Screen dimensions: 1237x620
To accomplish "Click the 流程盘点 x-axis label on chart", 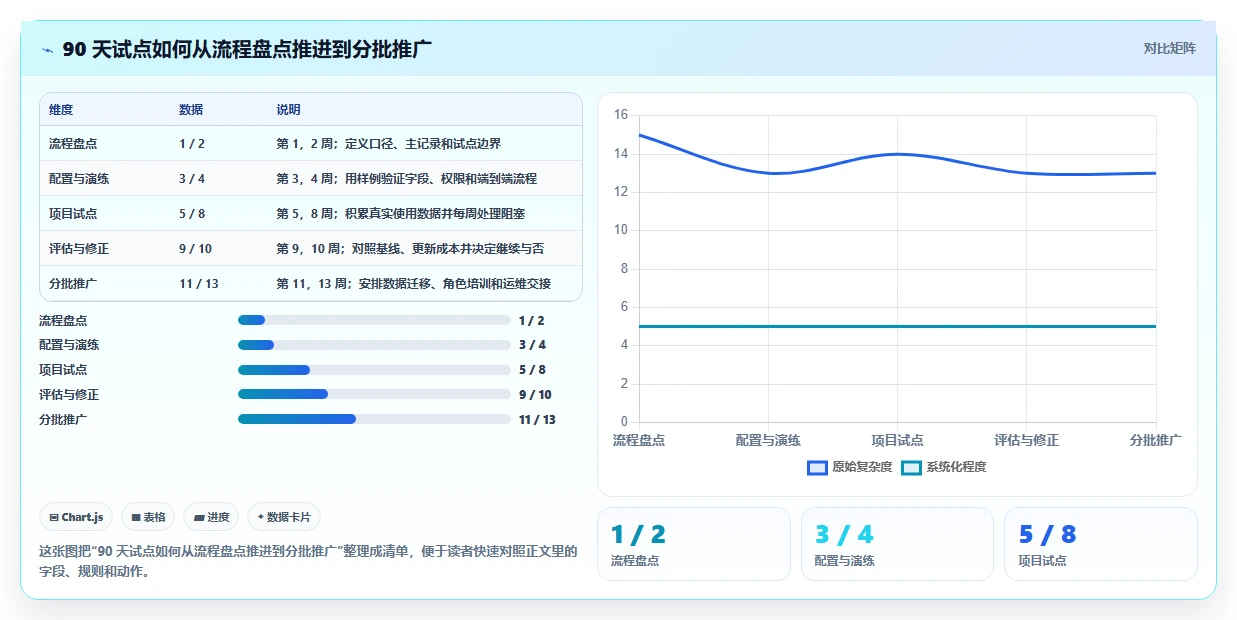I will [639, 440].
